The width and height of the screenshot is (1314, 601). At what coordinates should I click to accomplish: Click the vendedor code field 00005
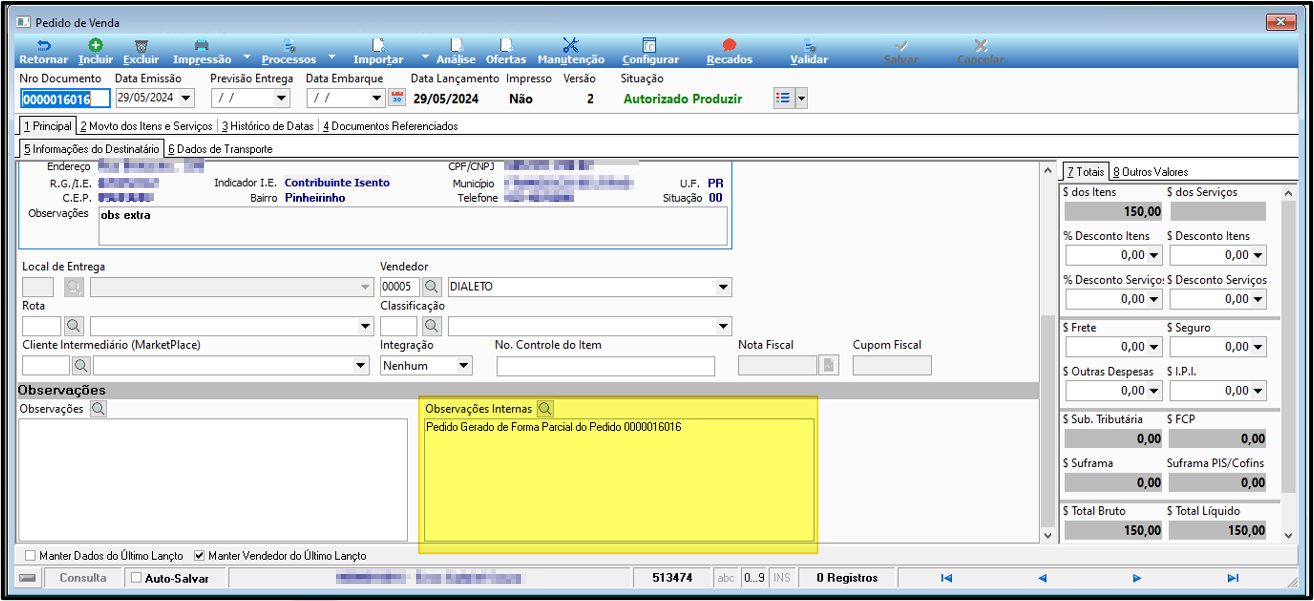399,287
